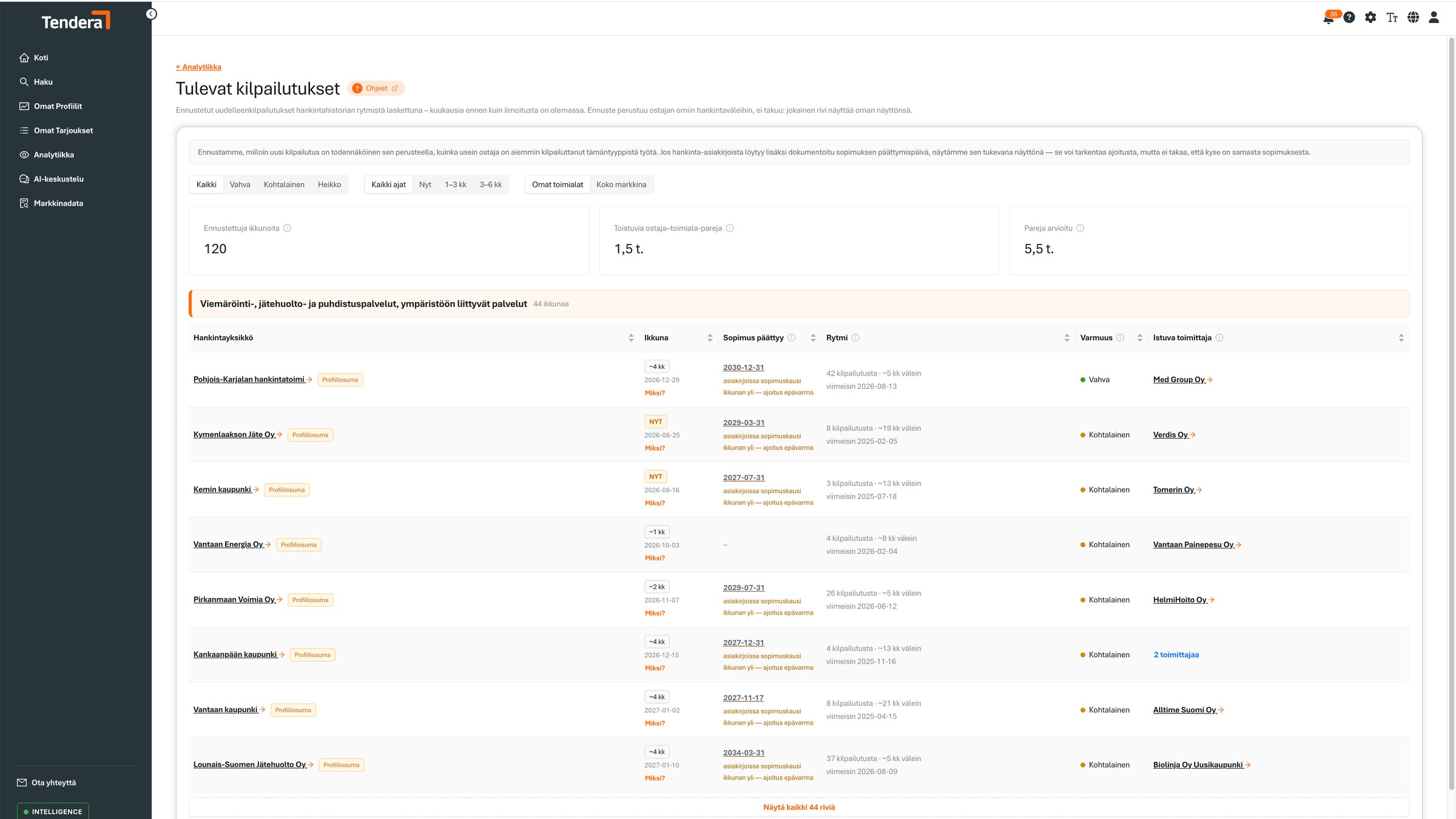This screenshot has width=1456, height=819.
Task: Click the INTELLIGENCE badge button
Action: click(x=53, y=811)
